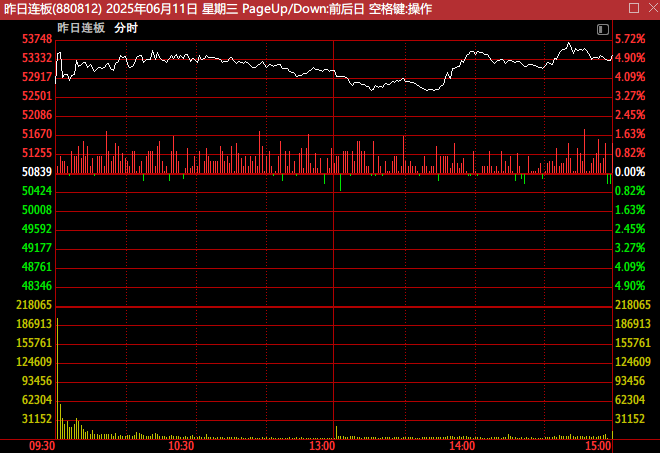This screenshot has height=453, width=660.
Task: Click the green 0.82% percentage label
Action: click(x=630, y=191)
